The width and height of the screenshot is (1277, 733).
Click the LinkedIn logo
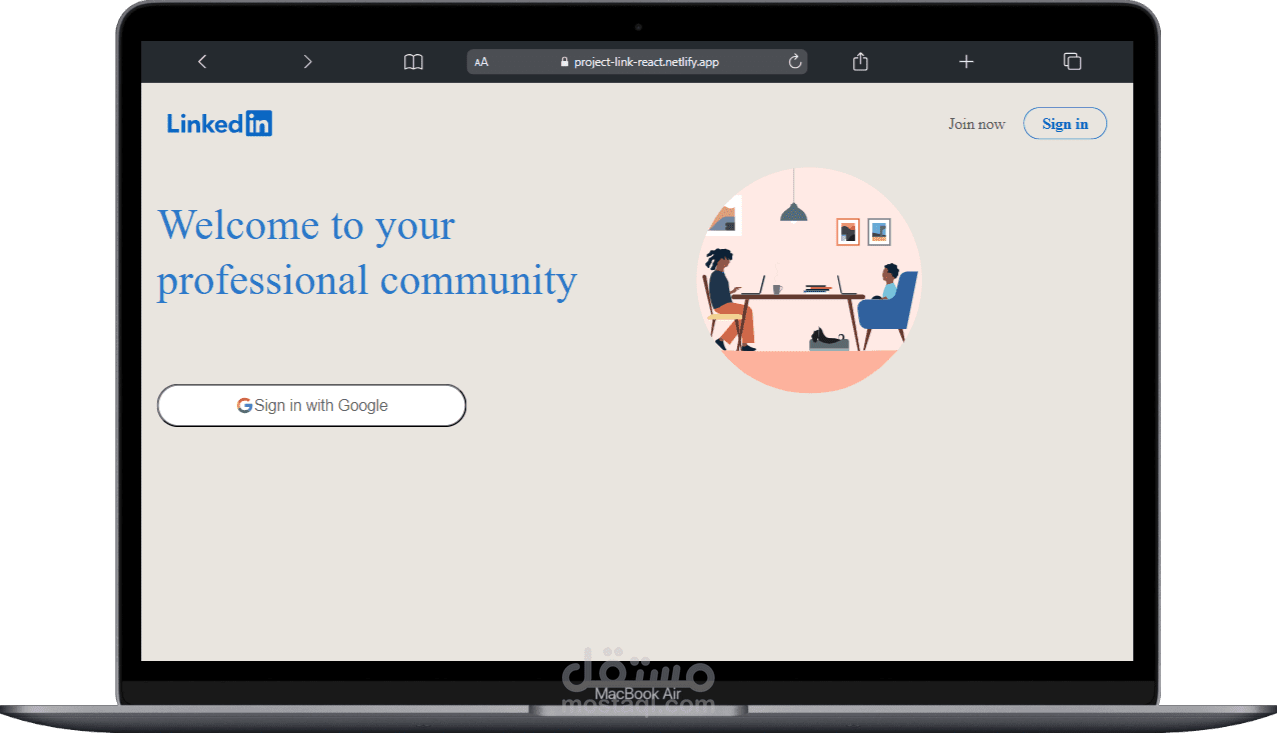tap(220, 124)
